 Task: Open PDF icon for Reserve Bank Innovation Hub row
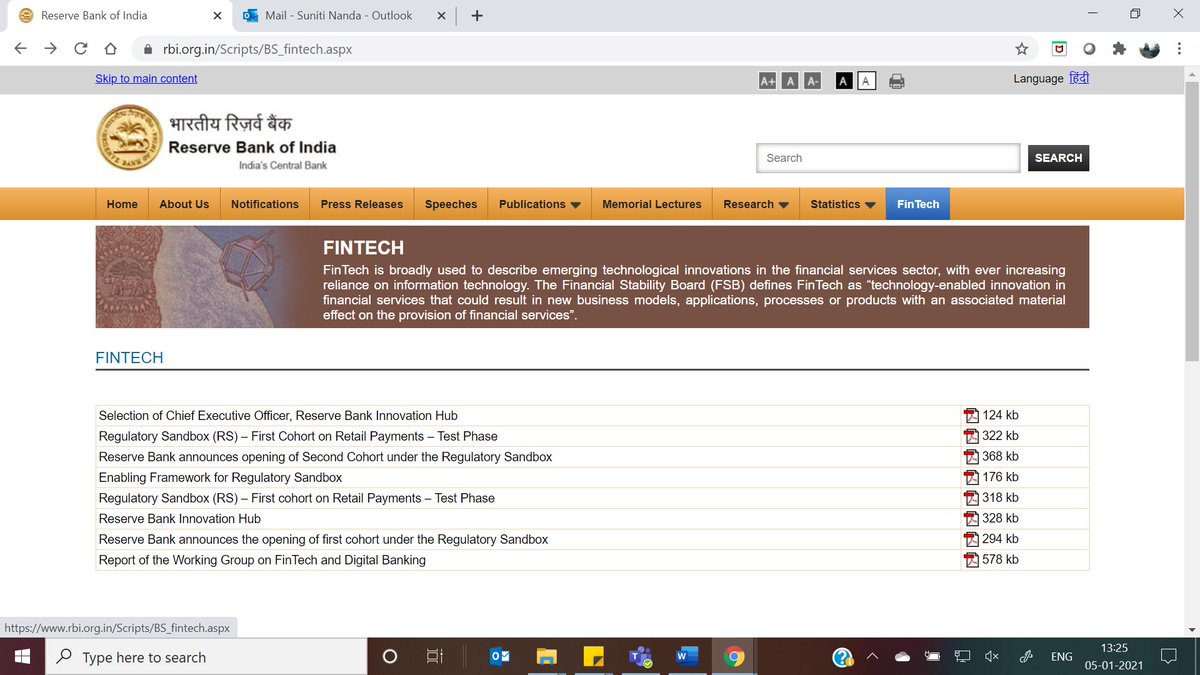[x=970, y=519]
